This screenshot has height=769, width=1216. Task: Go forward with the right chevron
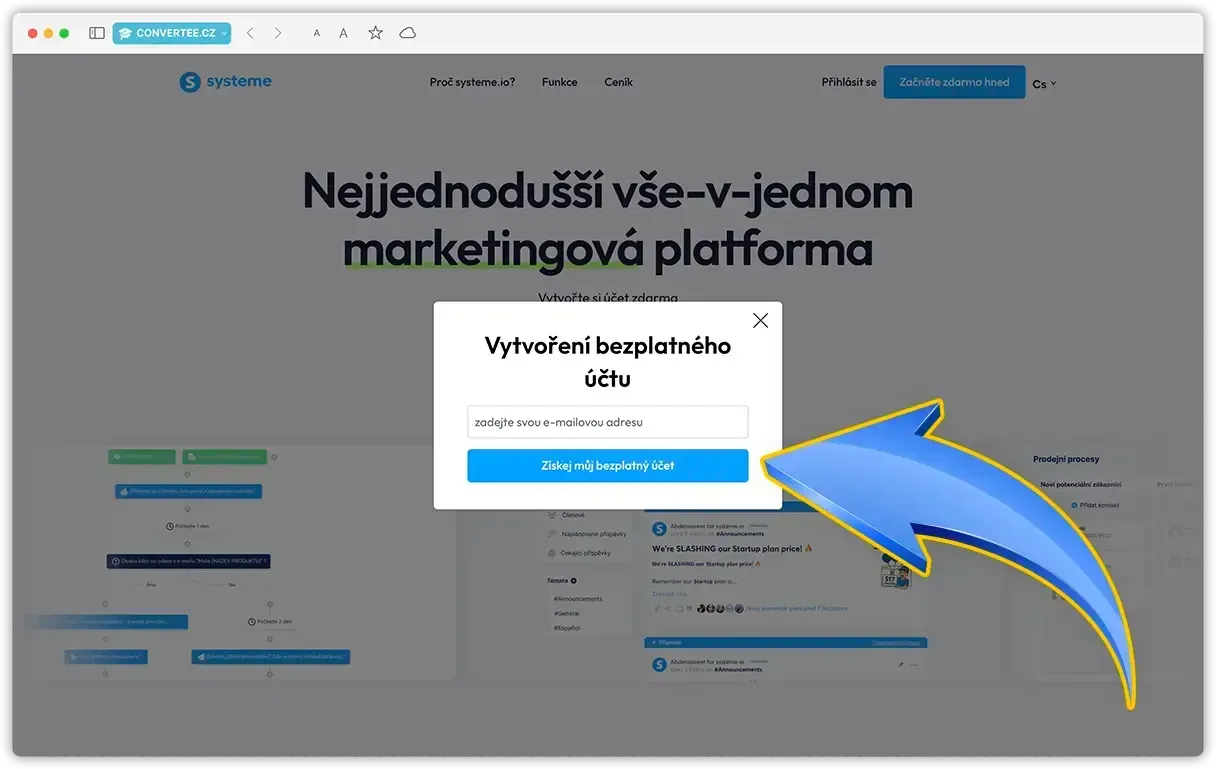coord(278,33)
